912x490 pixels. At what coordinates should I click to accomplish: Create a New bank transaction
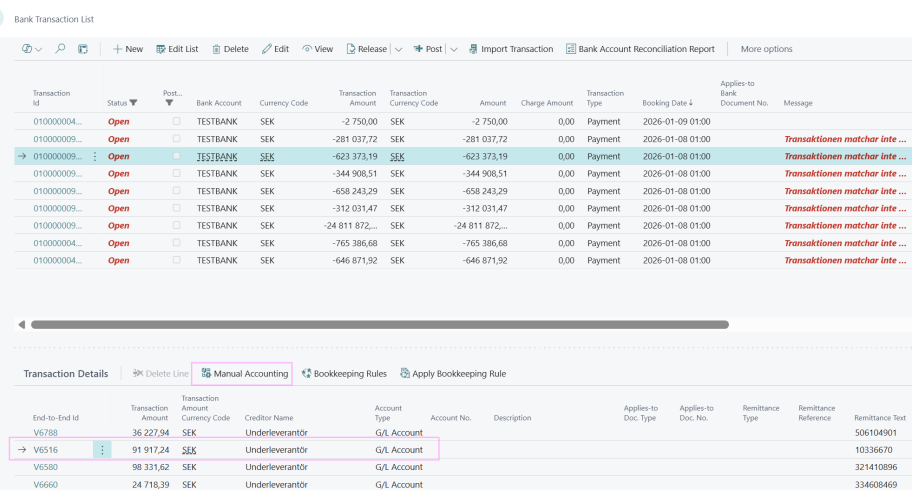pyautogui.click(x=128, y=49)
